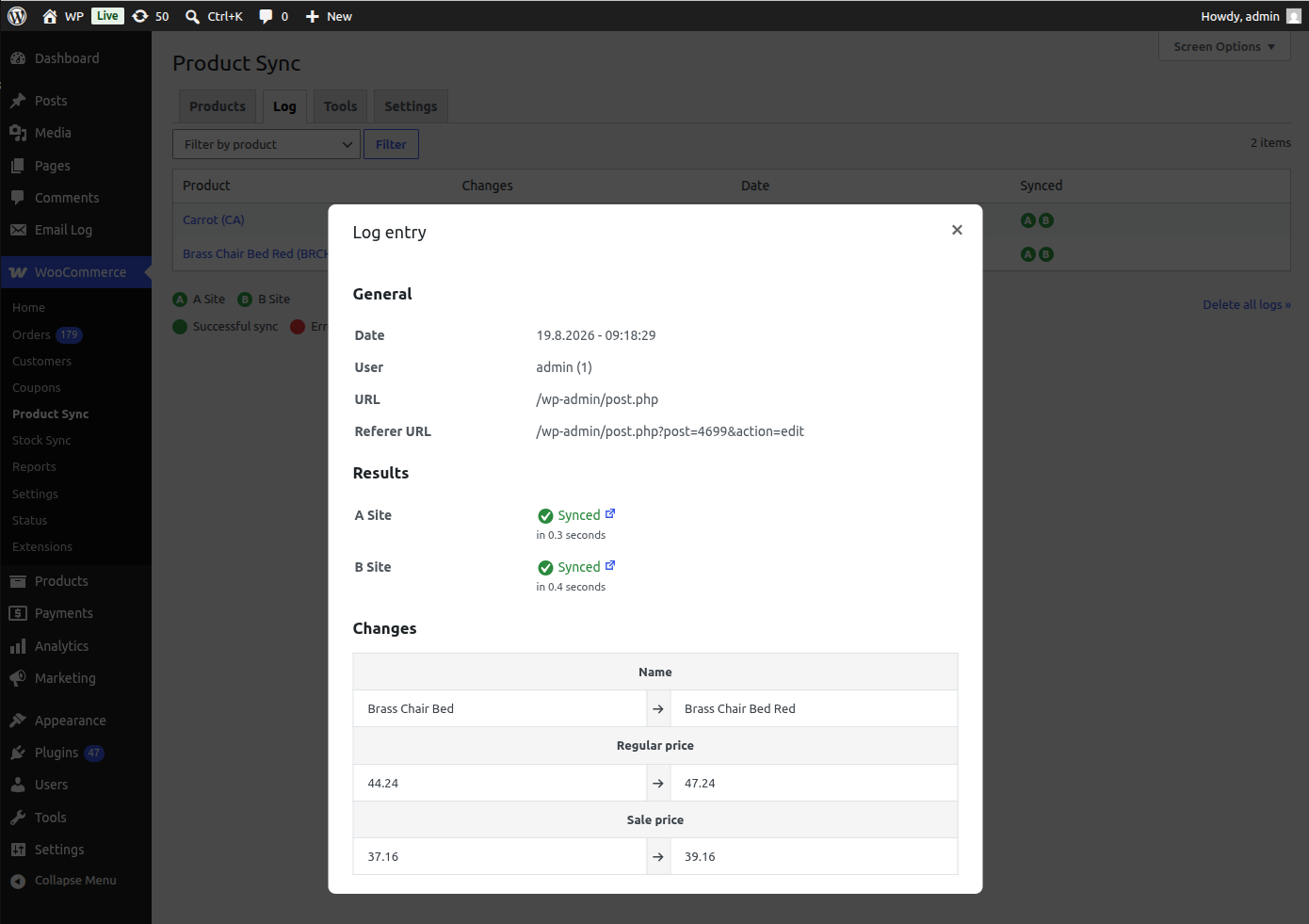
Task: Open Analytics in the sidebar
Action: tap(75, 646)
